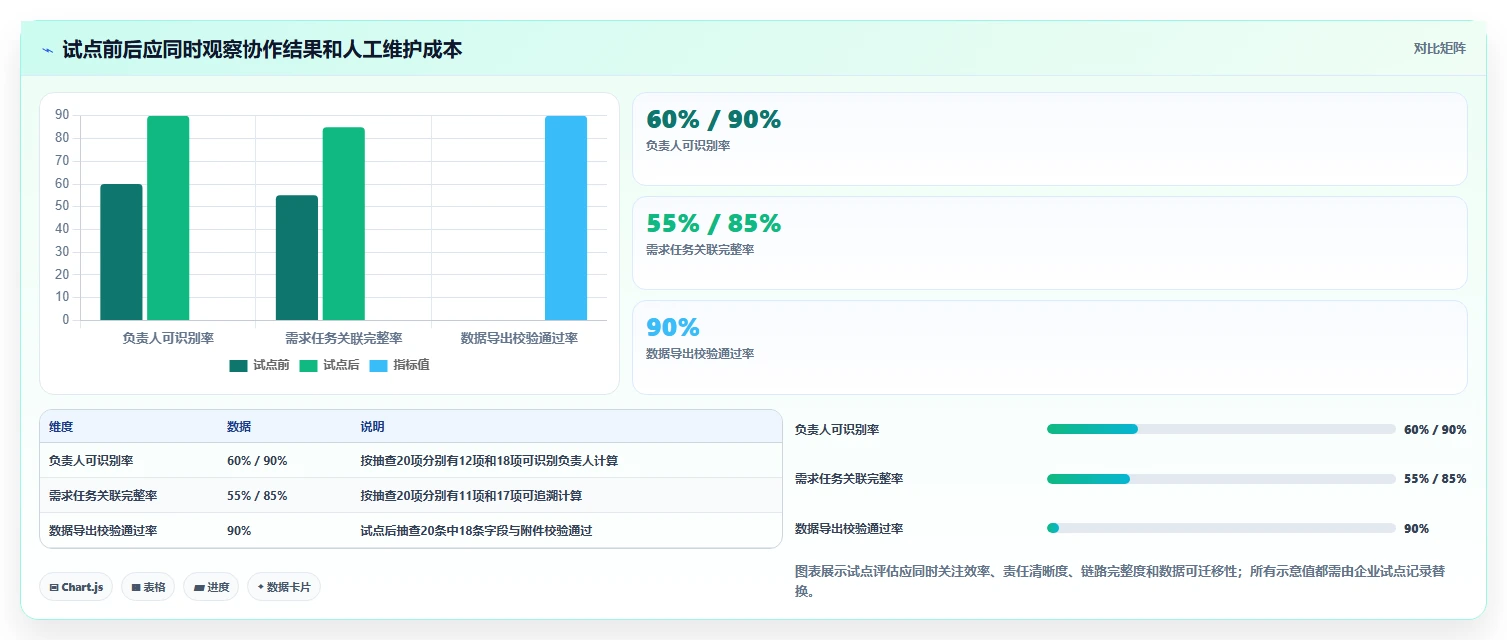Click the 需求任务关联完整率 table row name

(103, 496)
